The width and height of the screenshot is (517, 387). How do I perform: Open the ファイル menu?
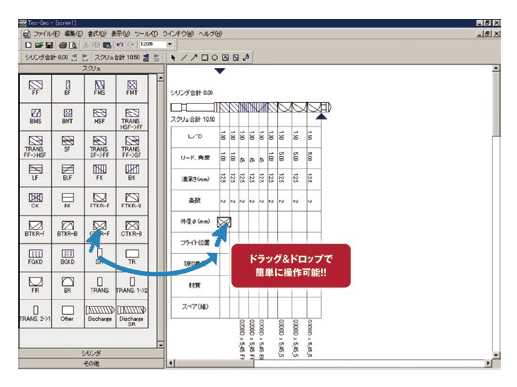[46, 34]
